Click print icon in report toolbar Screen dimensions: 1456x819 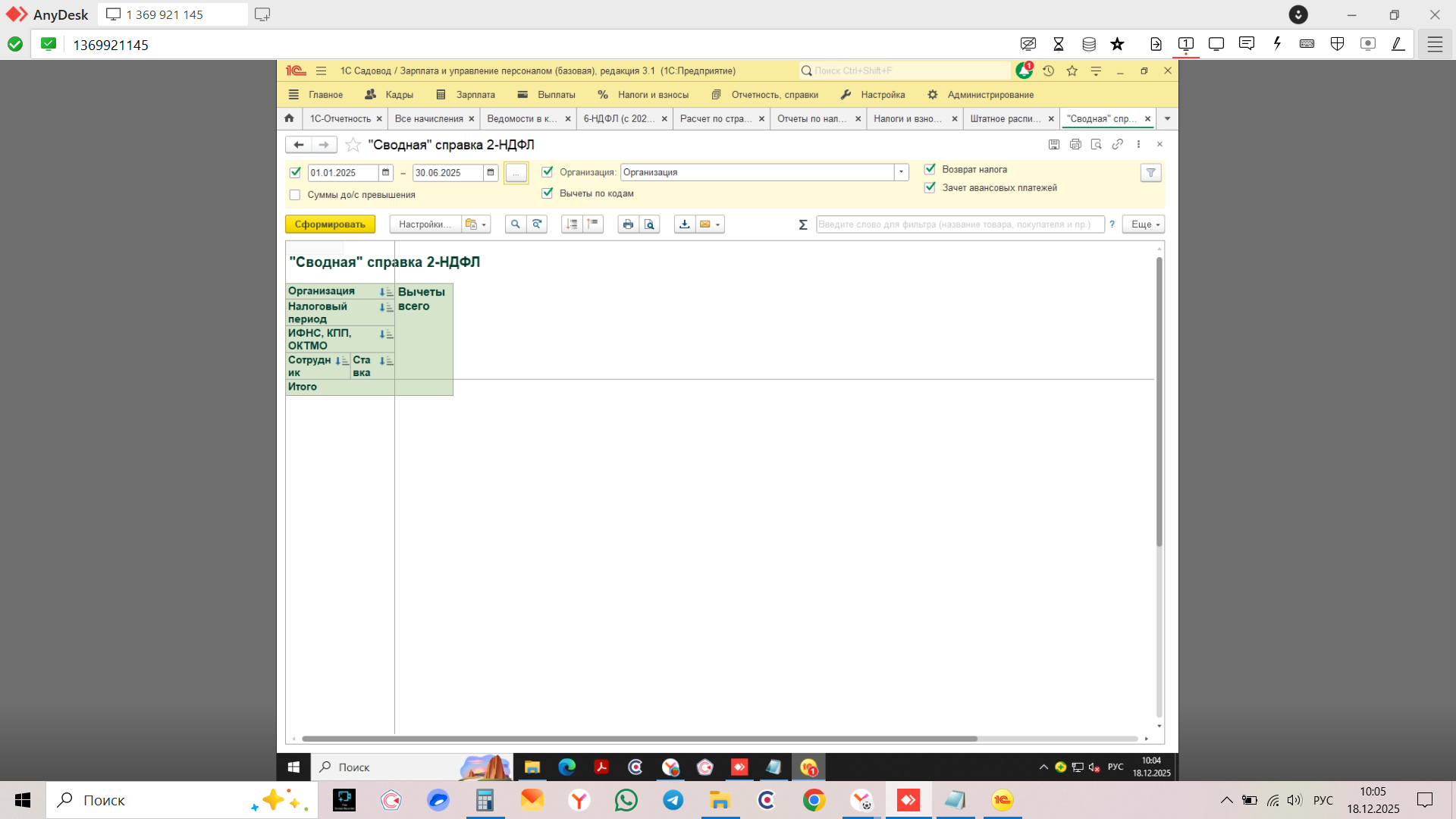pos(628,224)
